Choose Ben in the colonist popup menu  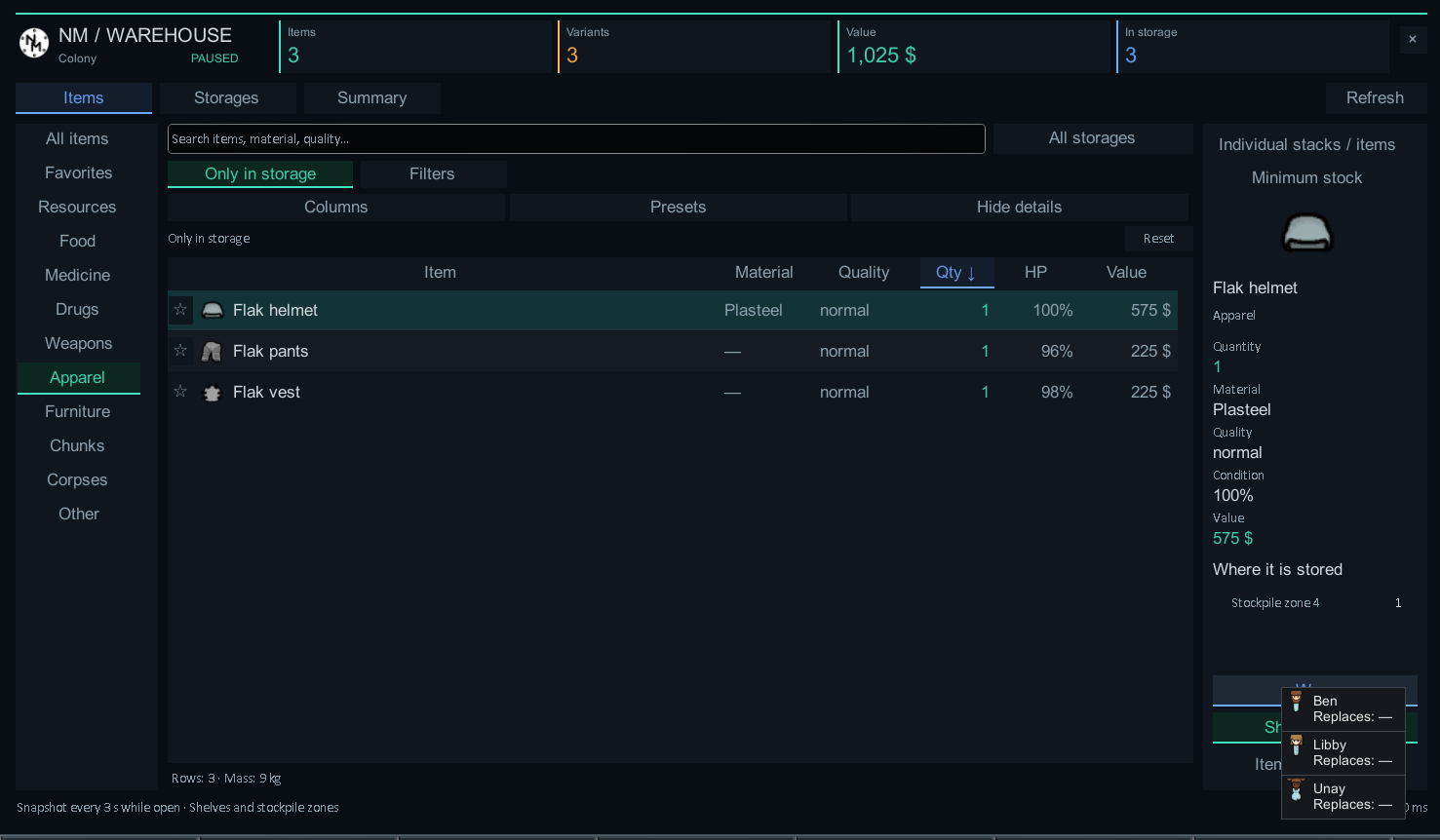1343,708
